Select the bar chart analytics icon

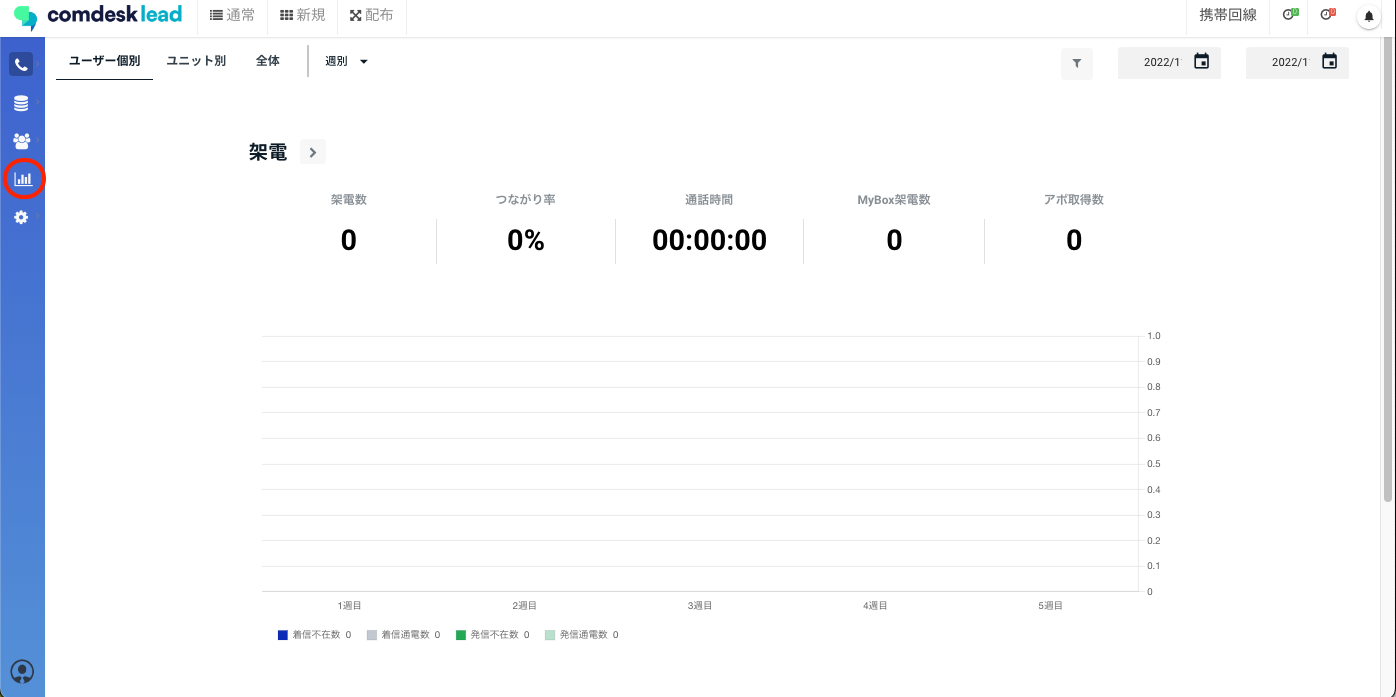[x=22, y=179]
